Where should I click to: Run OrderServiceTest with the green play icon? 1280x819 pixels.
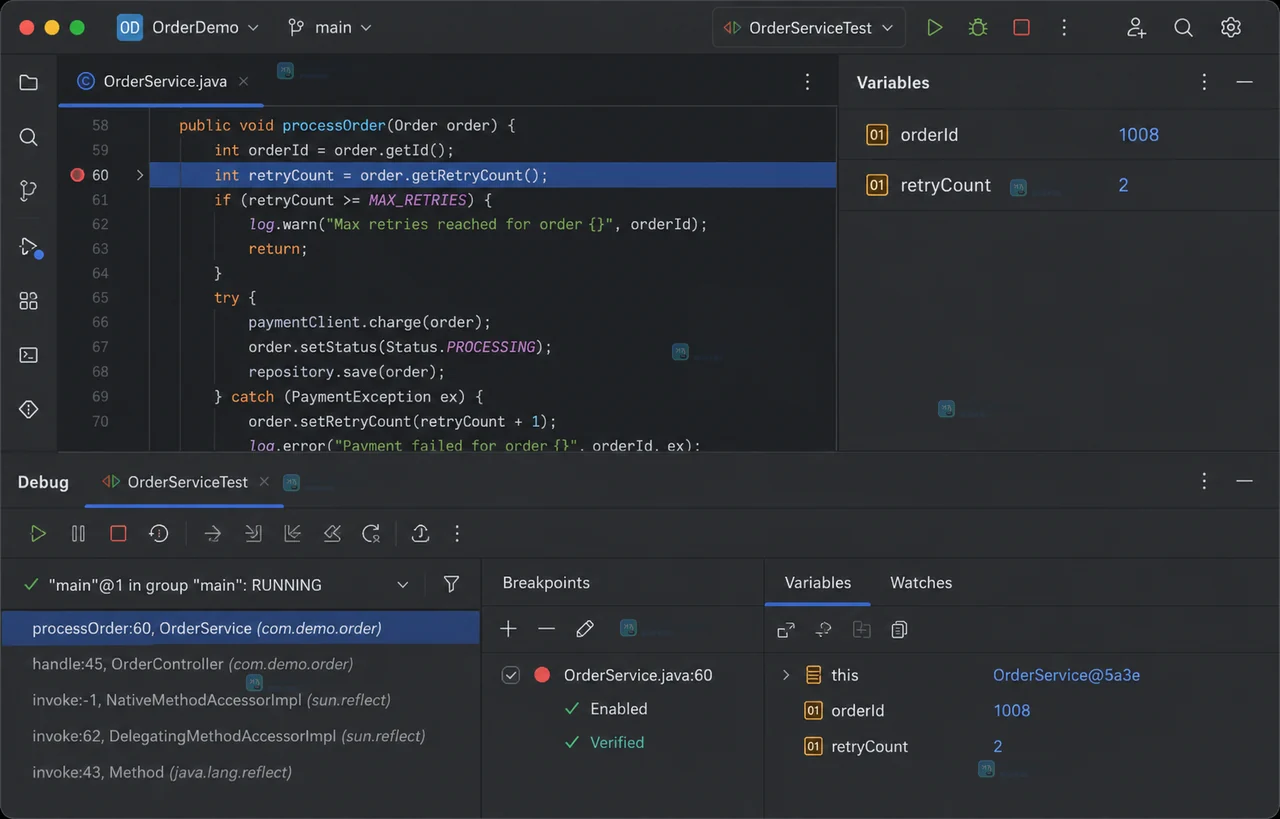point(934,28)
